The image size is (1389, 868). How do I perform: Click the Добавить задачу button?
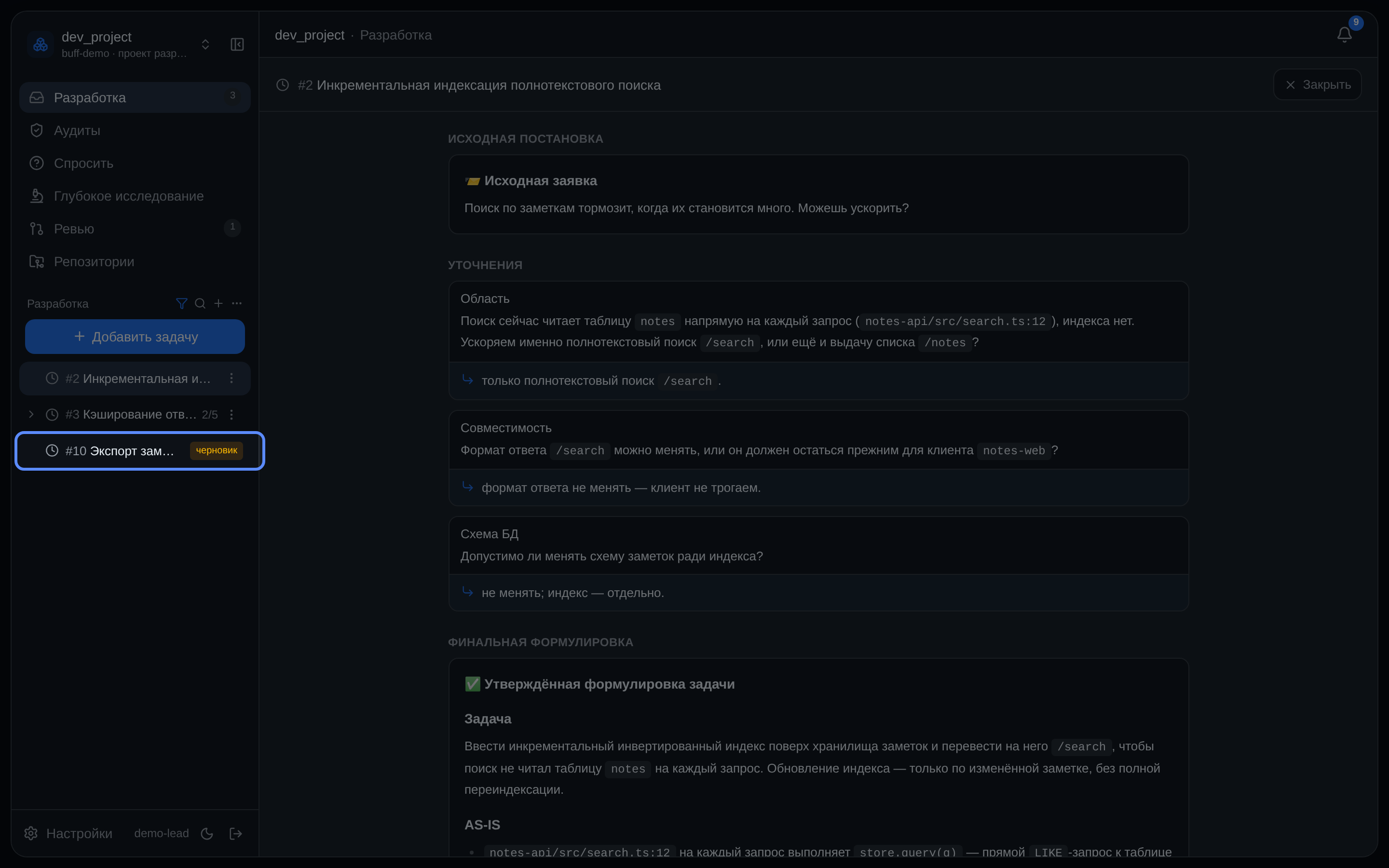pyautogui.click(x=135, y=337)
